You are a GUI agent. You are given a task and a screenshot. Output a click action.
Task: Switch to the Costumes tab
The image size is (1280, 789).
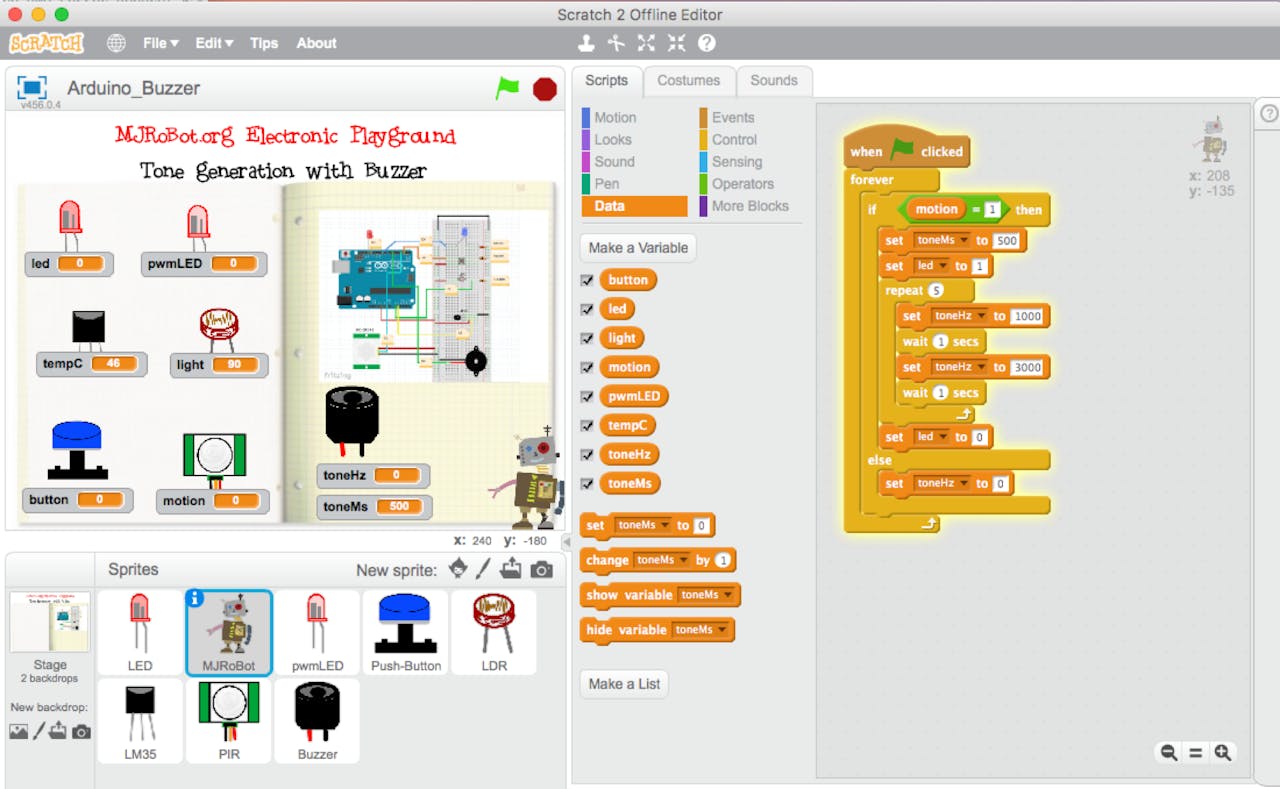(x=688, y=81)
